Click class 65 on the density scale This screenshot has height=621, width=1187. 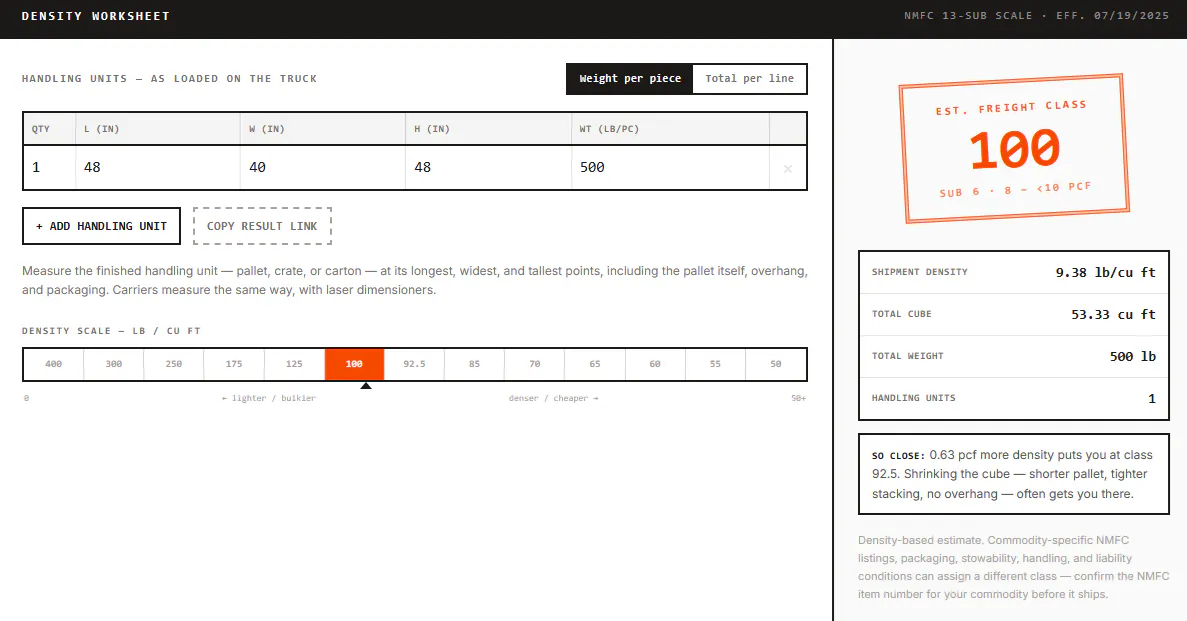(x=595, y=364)
